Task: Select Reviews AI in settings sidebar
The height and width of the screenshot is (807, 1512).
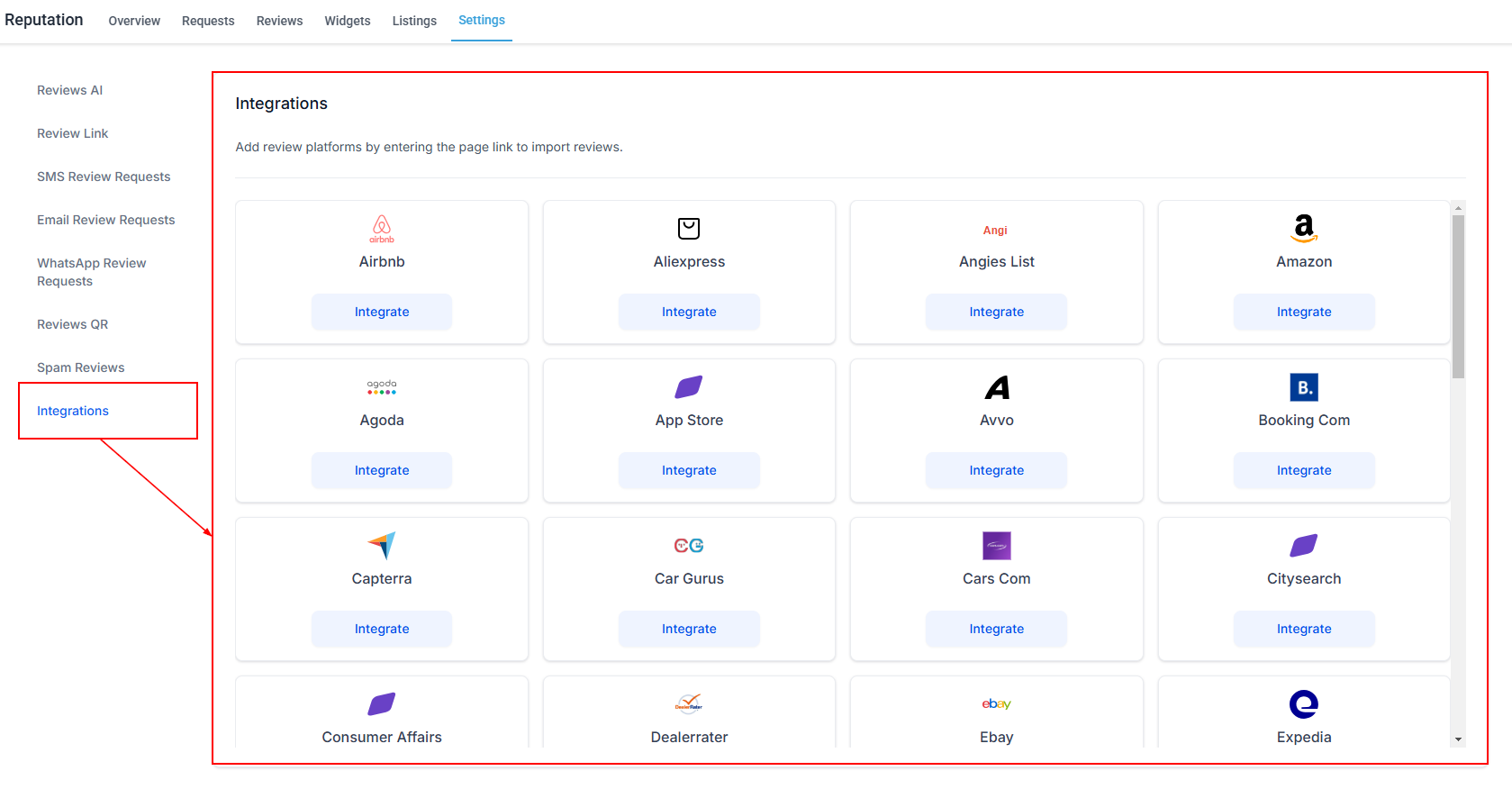Action: pos(70,90)
